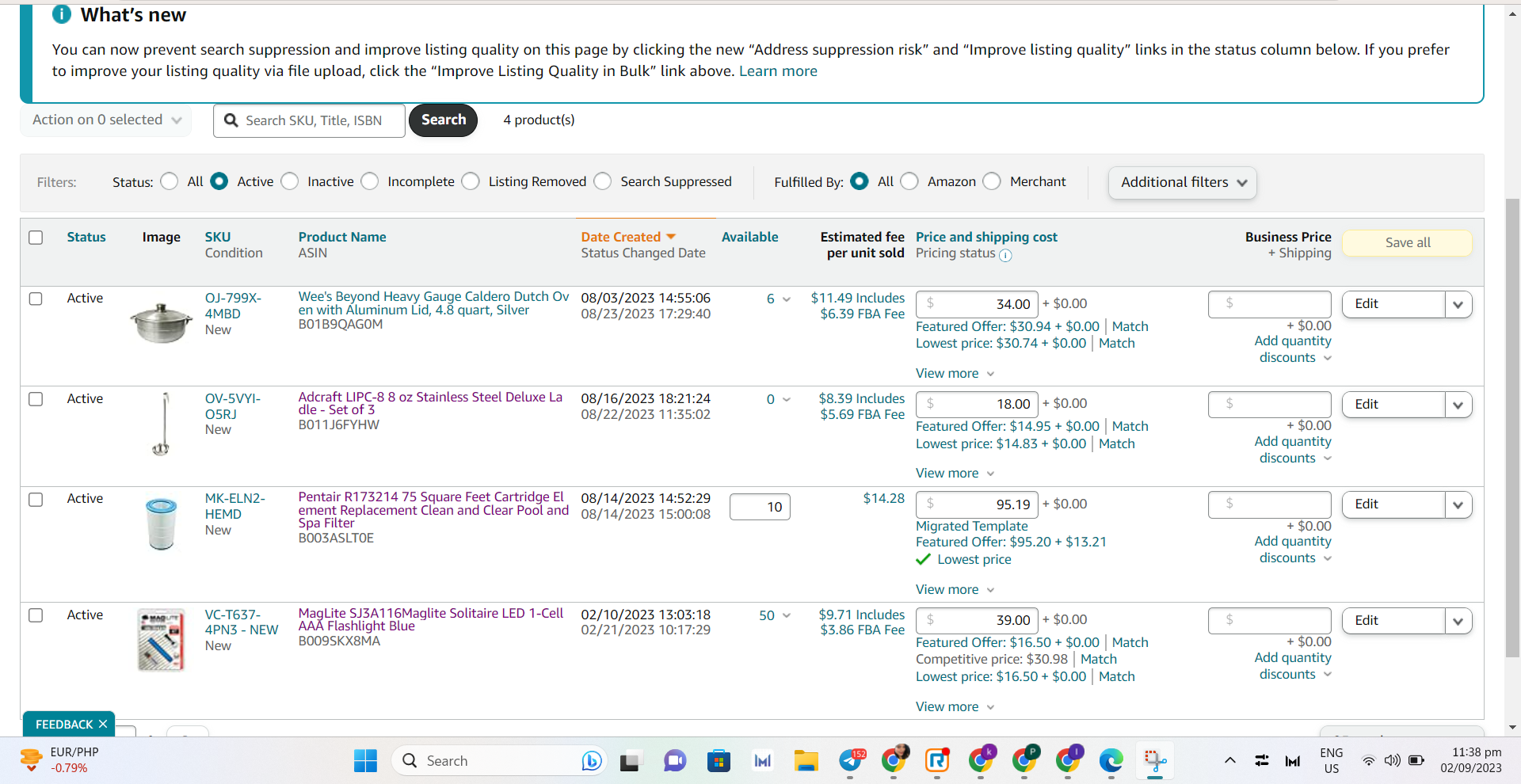The width and height of the screenshot is (1521, 784).
Task: Click the Search button
Action: (444, 120)
